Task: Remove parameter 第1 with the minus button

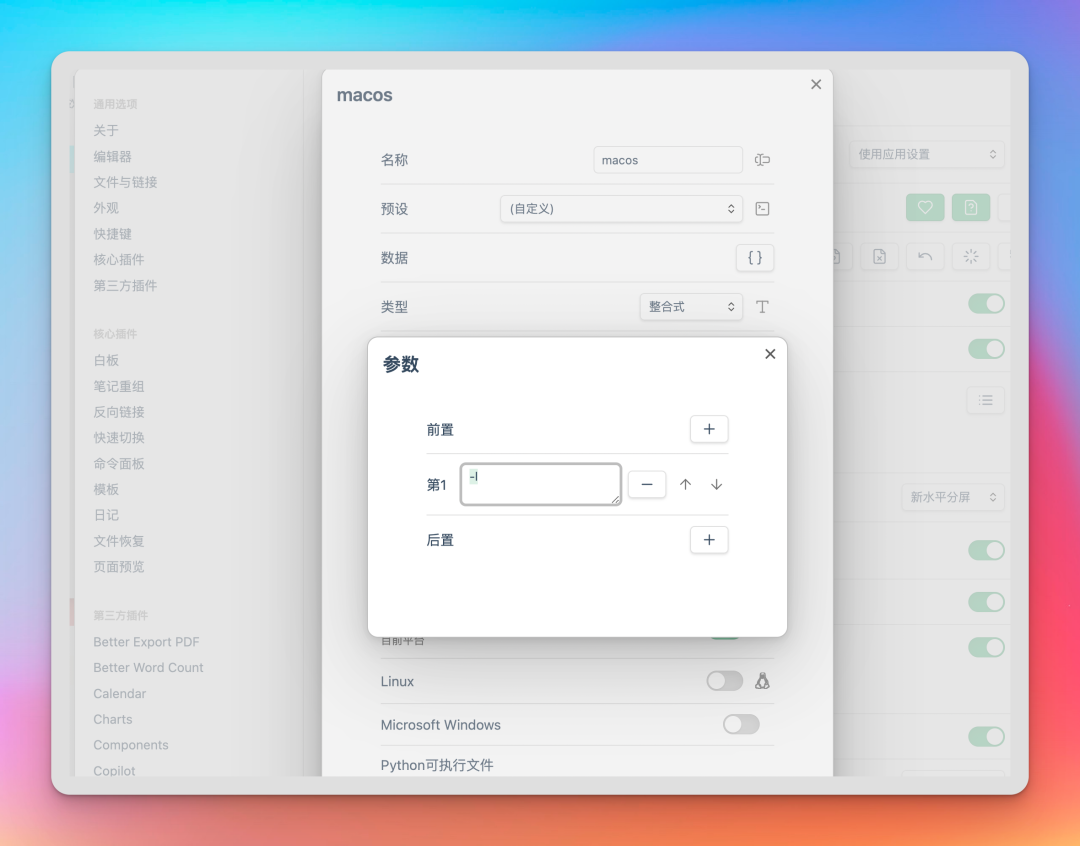Action: (x=647, y=484)
